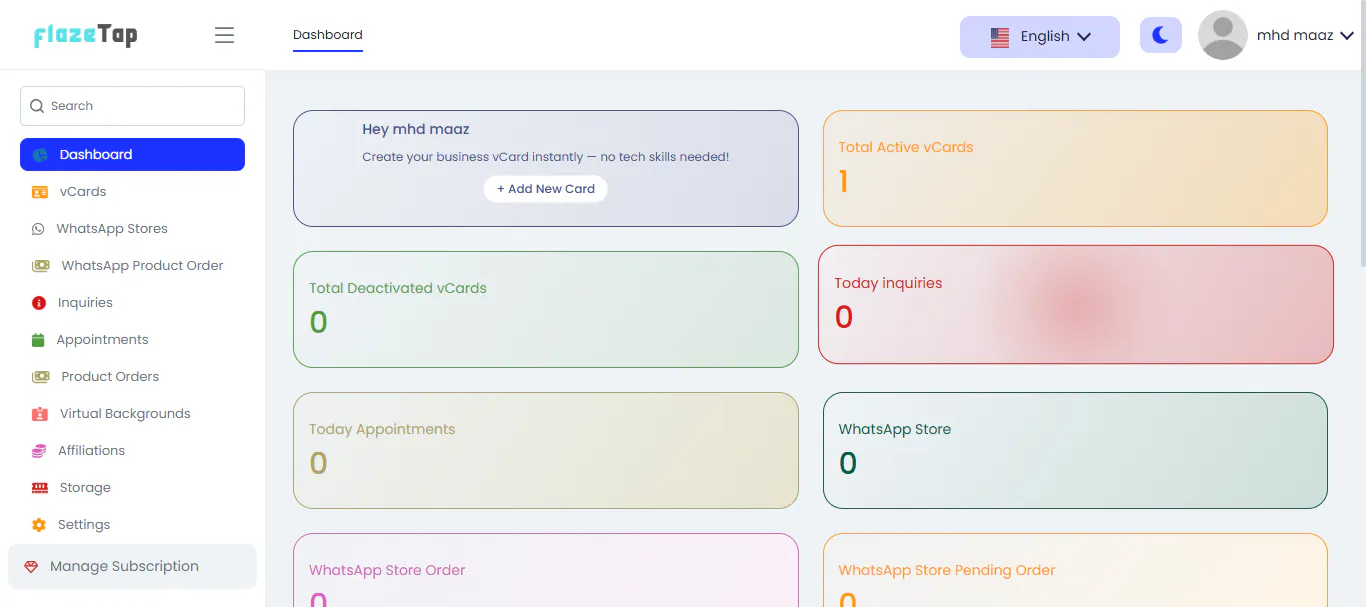Click the 'Hey mhd maaz' greeting text
Image resolution: width=1366 pixels, height=607 pixels.
[x=416, y=130]
